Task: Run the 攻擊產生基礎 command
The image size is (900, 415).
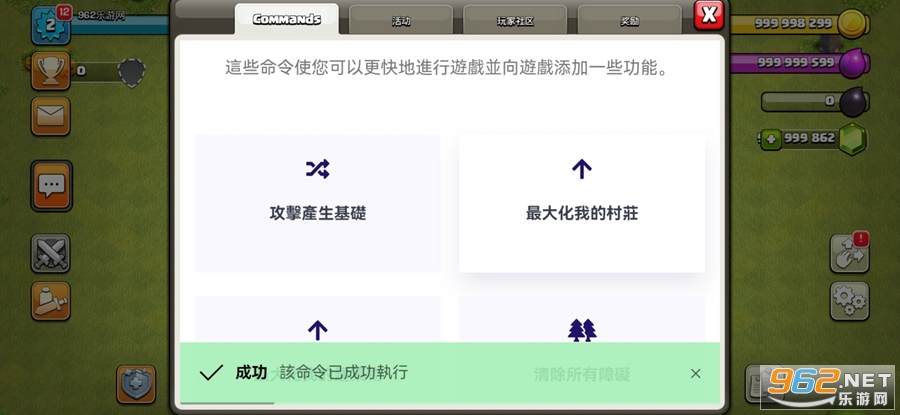Action: (x=318, y=203)
